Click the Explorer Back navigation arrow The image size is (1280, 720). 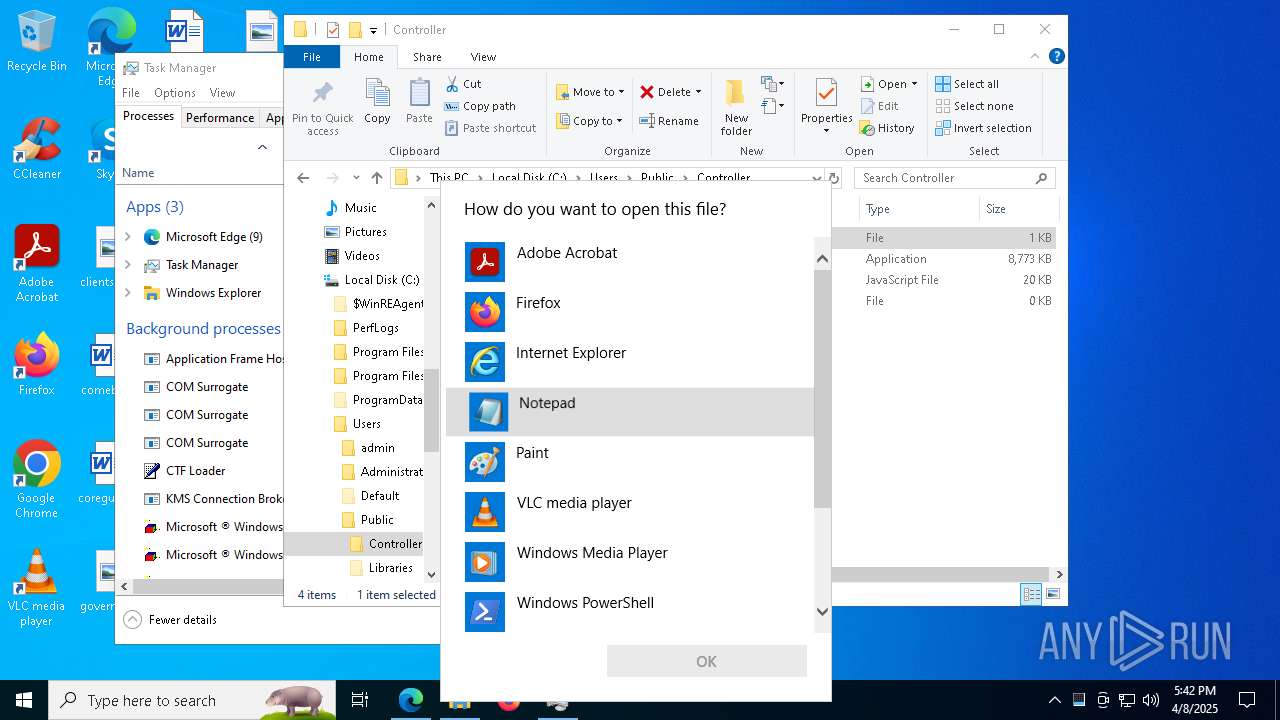(x=303, y=178)
